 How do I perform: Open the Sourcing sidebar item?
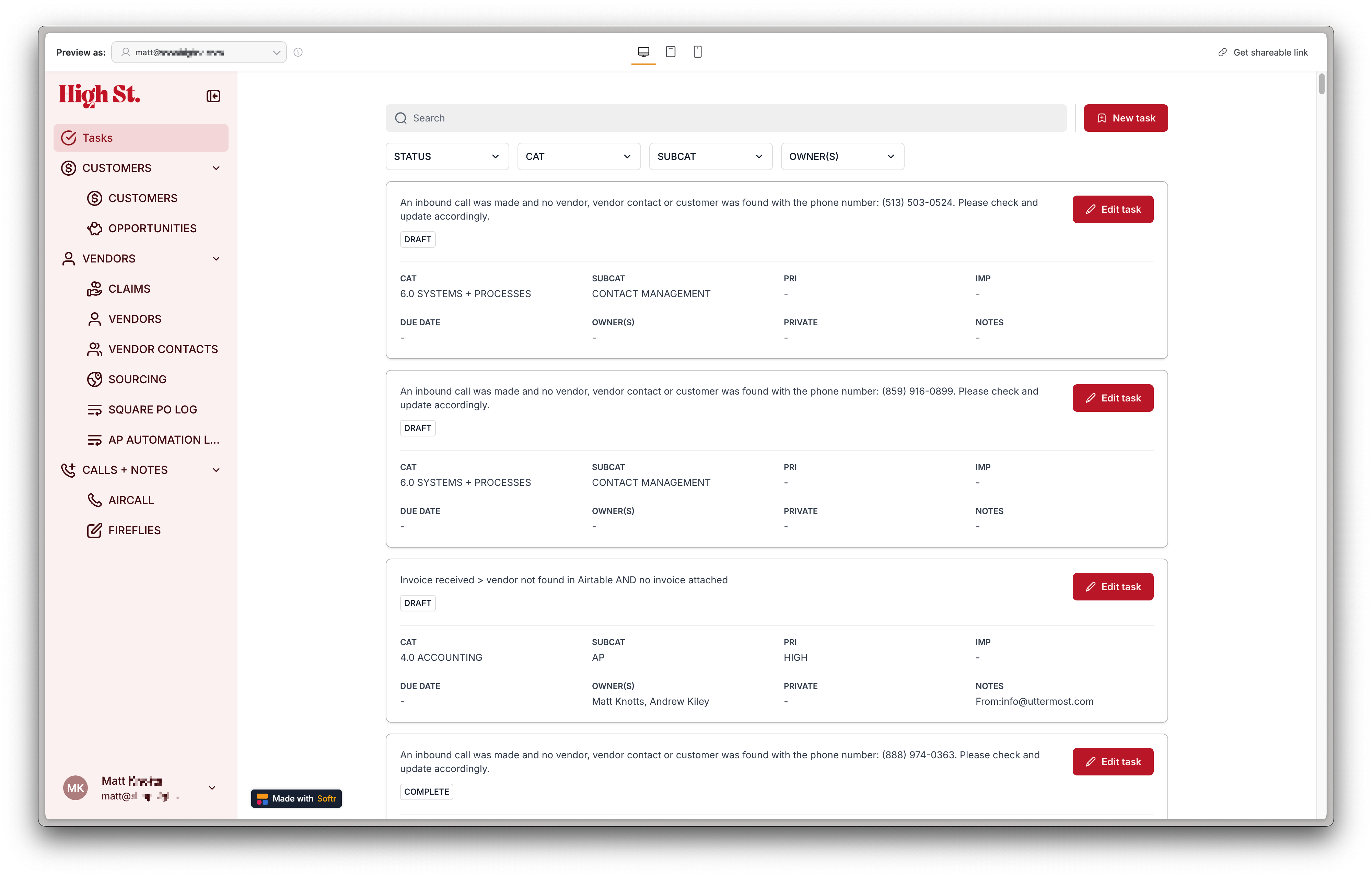coord(137,379)
